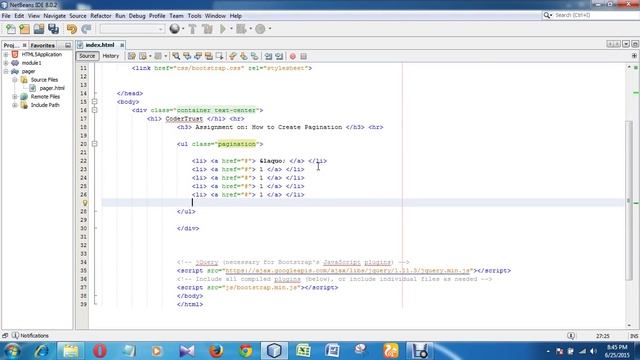Open Firefox from the taskbar
Screen dimensions: 640x360
[x=216, y=351]
